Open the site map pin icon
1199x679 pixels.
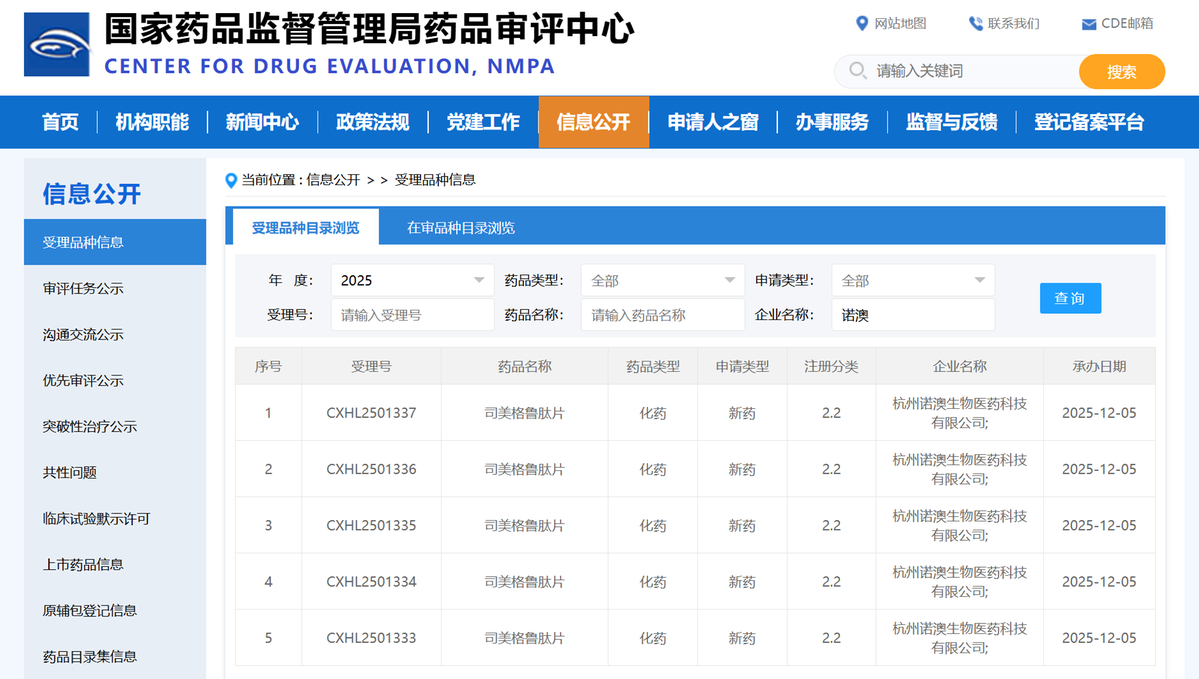862,24
